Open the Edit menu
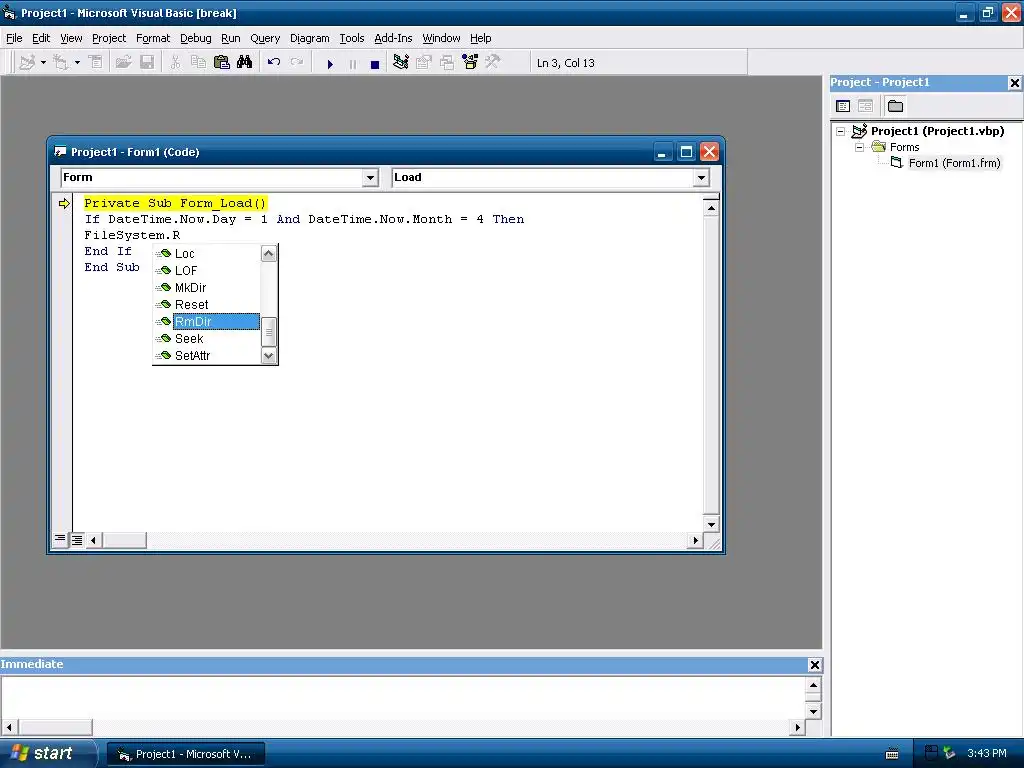Viewport: 1024px width, 768px height. coord(41,38)
